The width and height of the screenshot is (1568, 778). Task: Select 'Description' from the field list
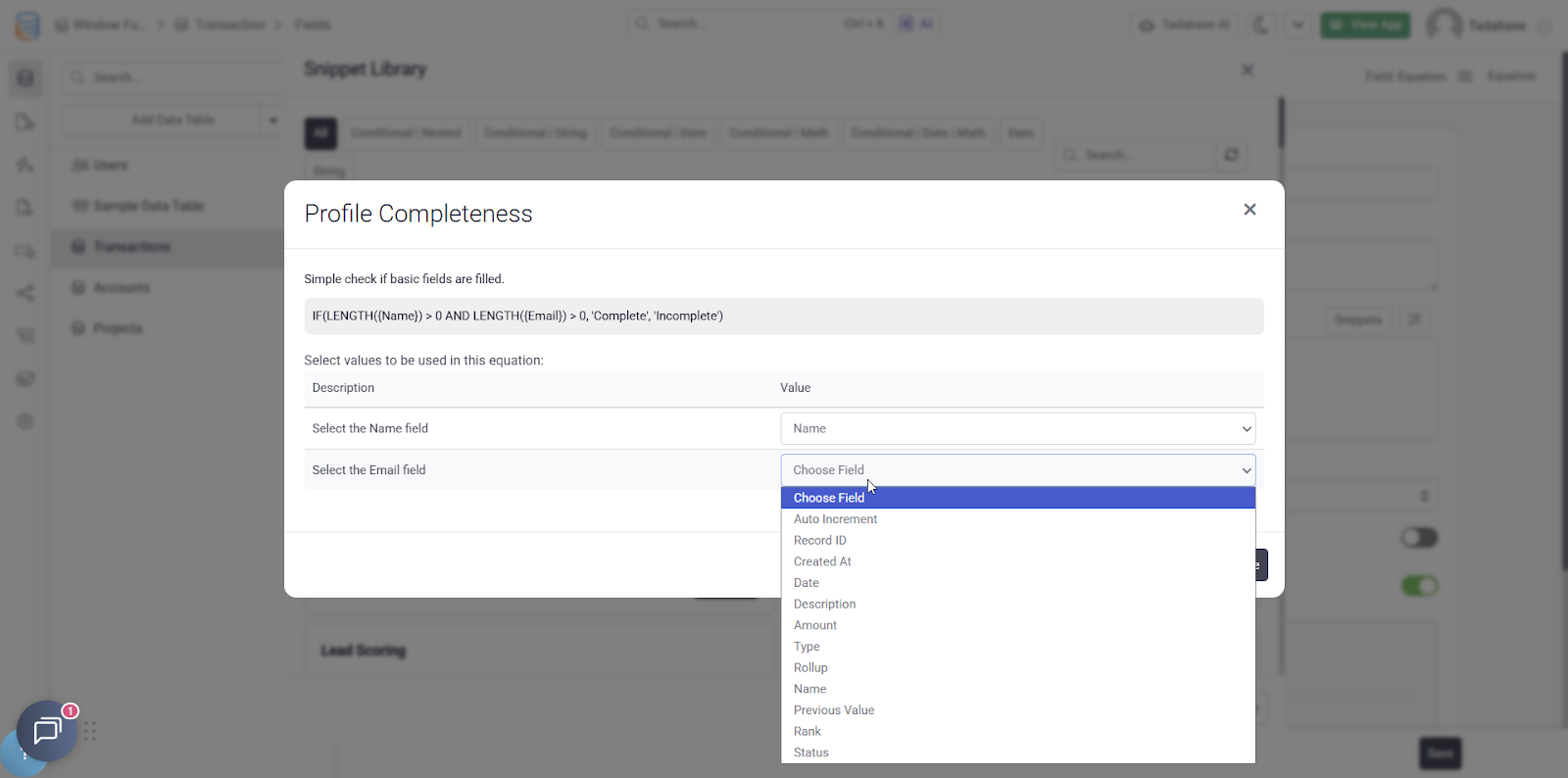coord(824,605)
